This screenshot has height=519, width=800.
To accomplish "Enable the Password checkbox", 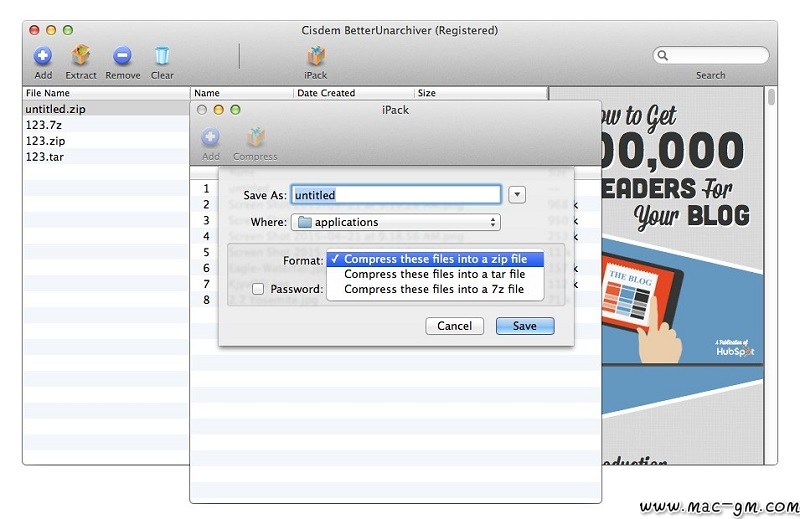I will pyautogui.click(x=258, y=289).
